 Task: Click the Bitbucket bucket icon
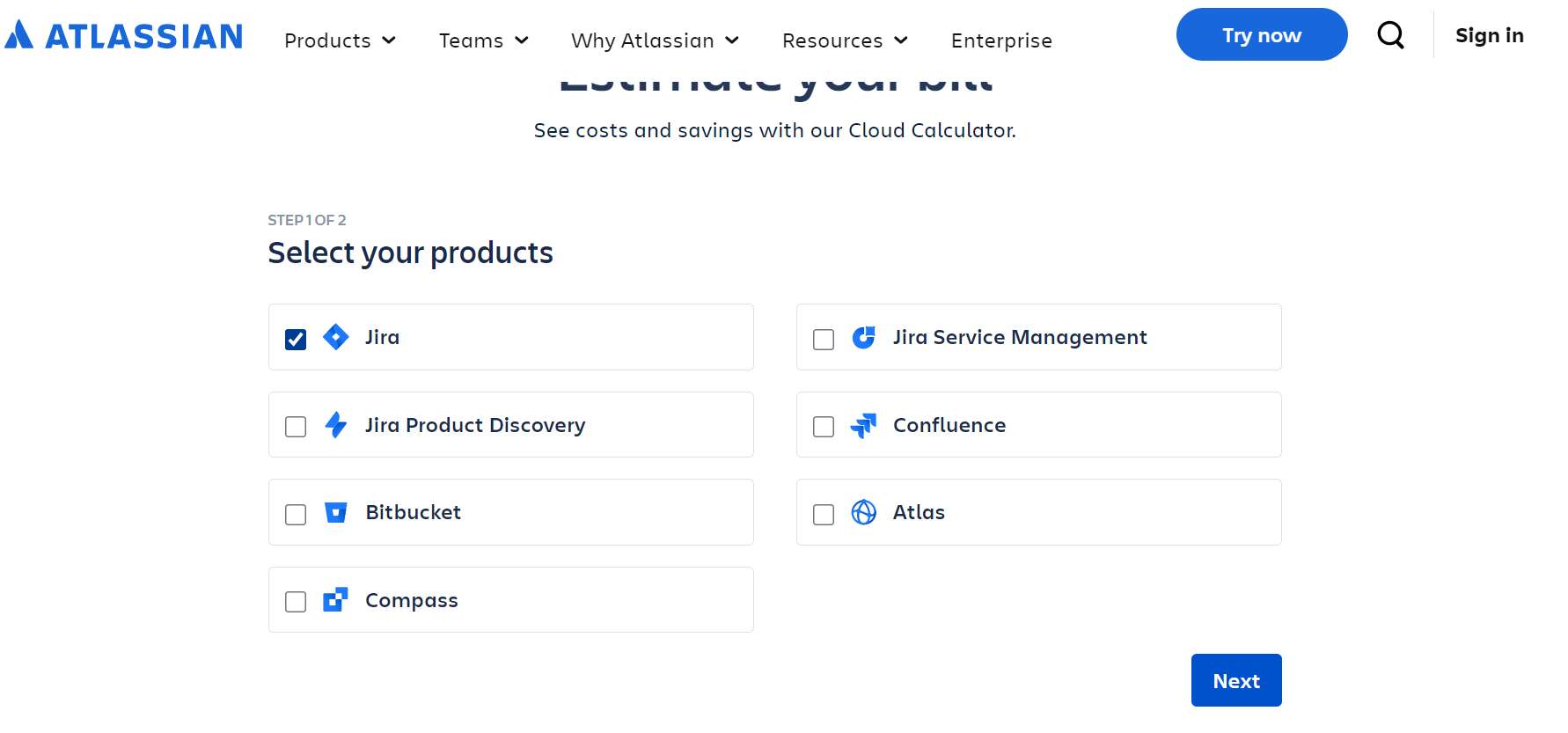tap(336, 512)
